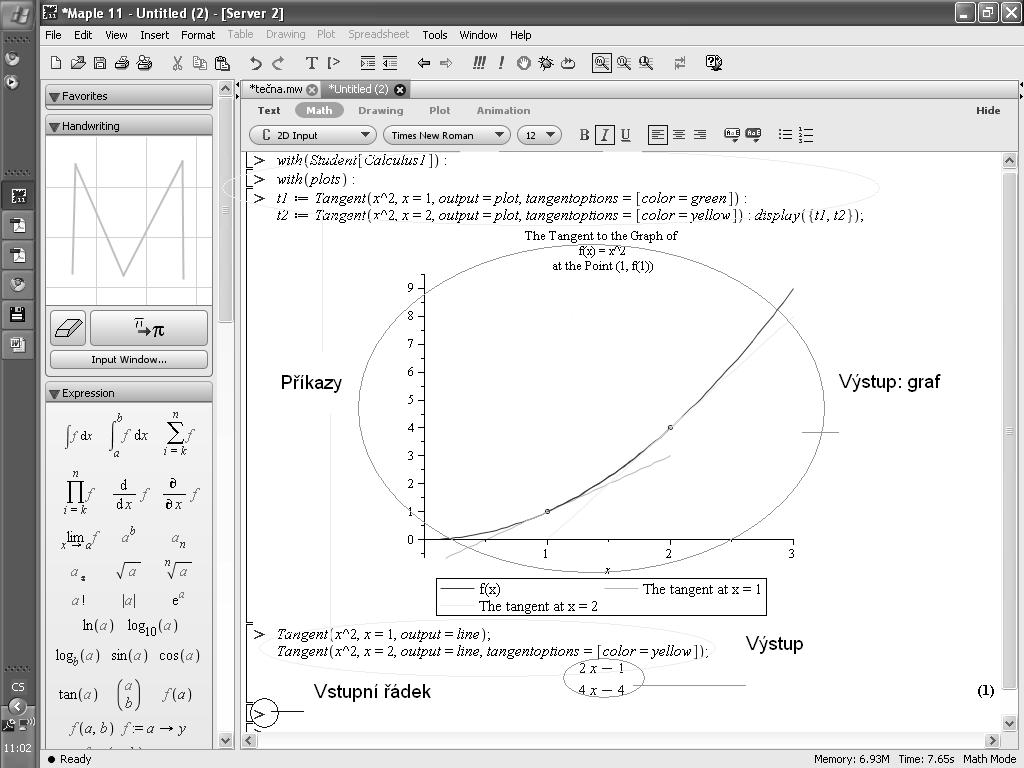Close the tečna.mw tab
The image size is (1024, 768).
click(312, 89)
